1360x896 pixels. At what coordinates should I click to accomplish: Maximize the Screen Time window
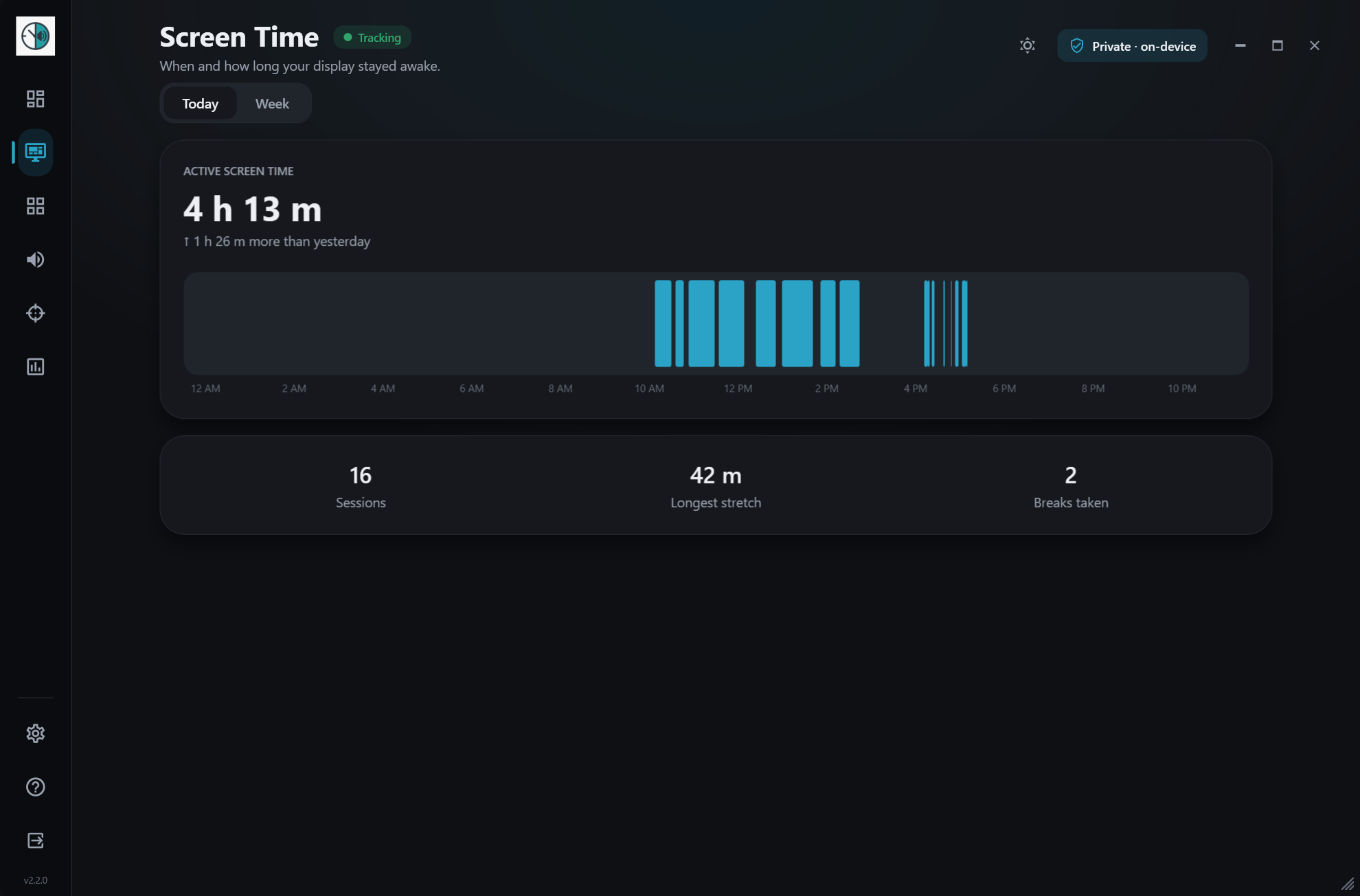(x=1278, y=45)
